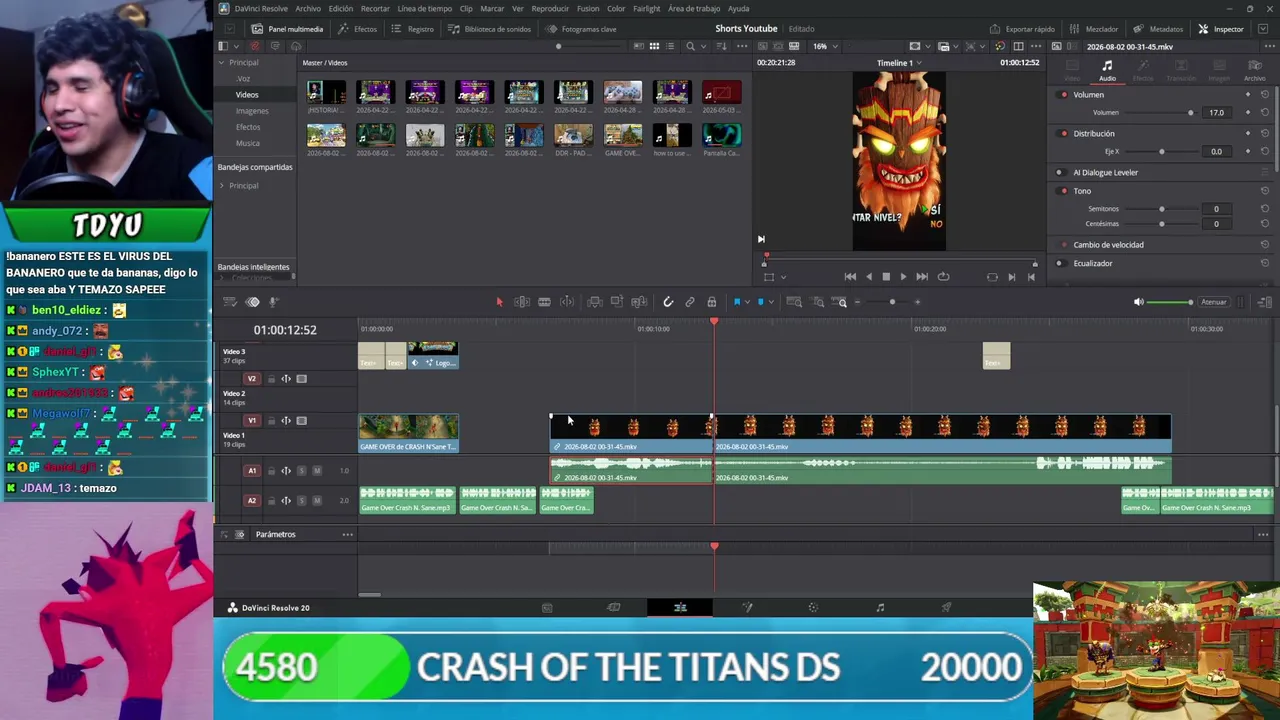
Task: Open the Fairlight menu
Action: pos(647,8)
